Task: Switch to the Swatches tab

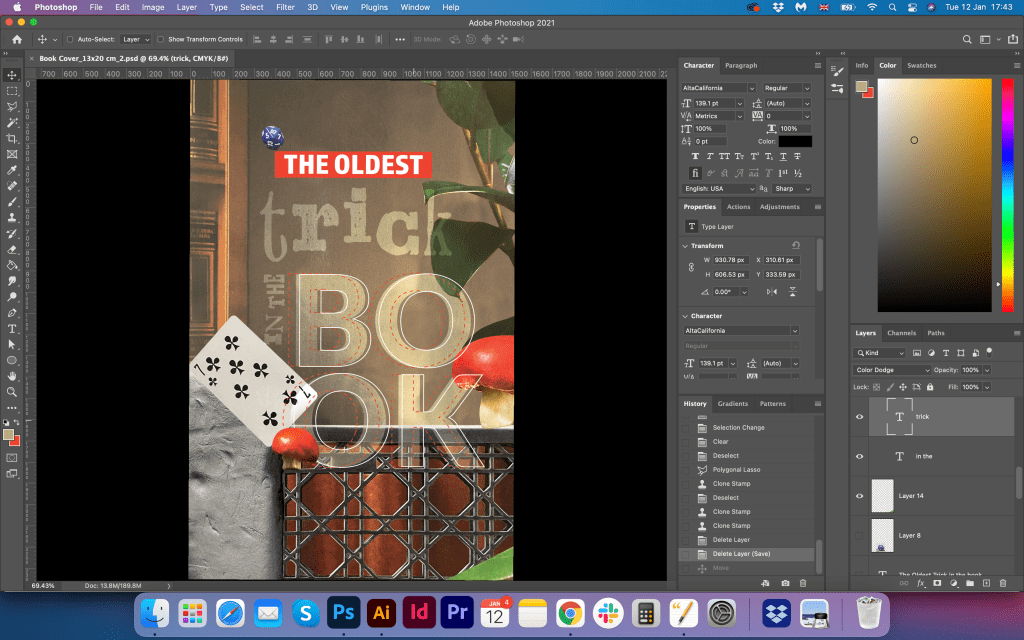Action: [921, 65]
